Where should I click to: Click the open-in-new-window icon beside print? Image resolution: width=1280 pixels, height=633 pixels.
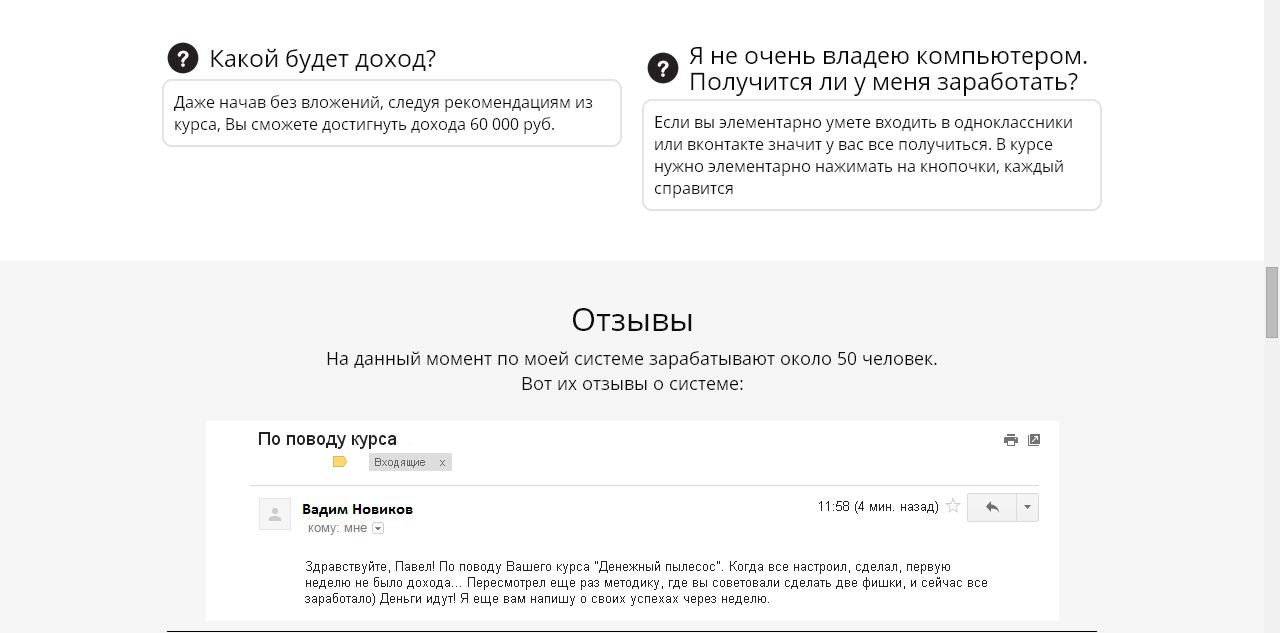coord(1034,439)
